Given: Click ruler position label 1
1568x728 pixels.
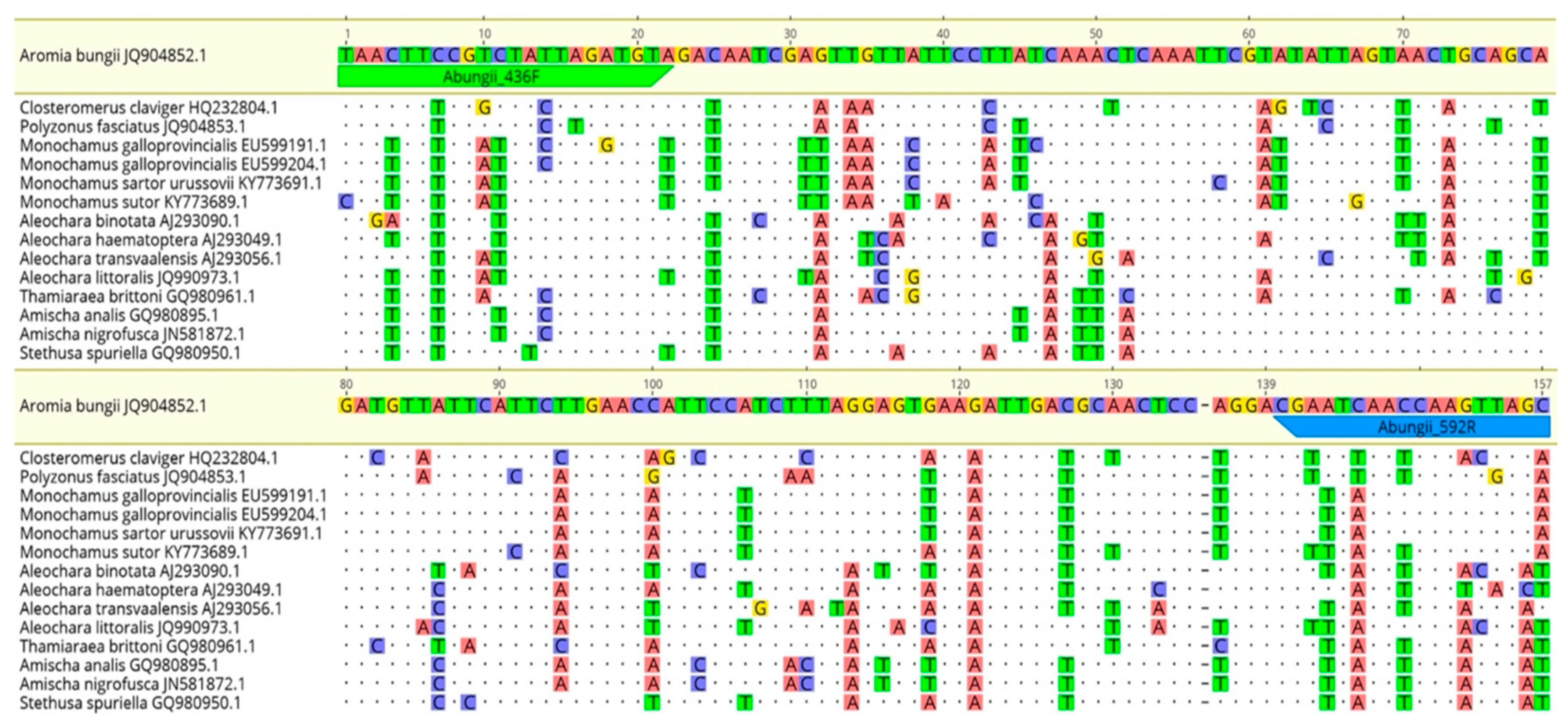Looking at the screenshot, I should 346,34.
